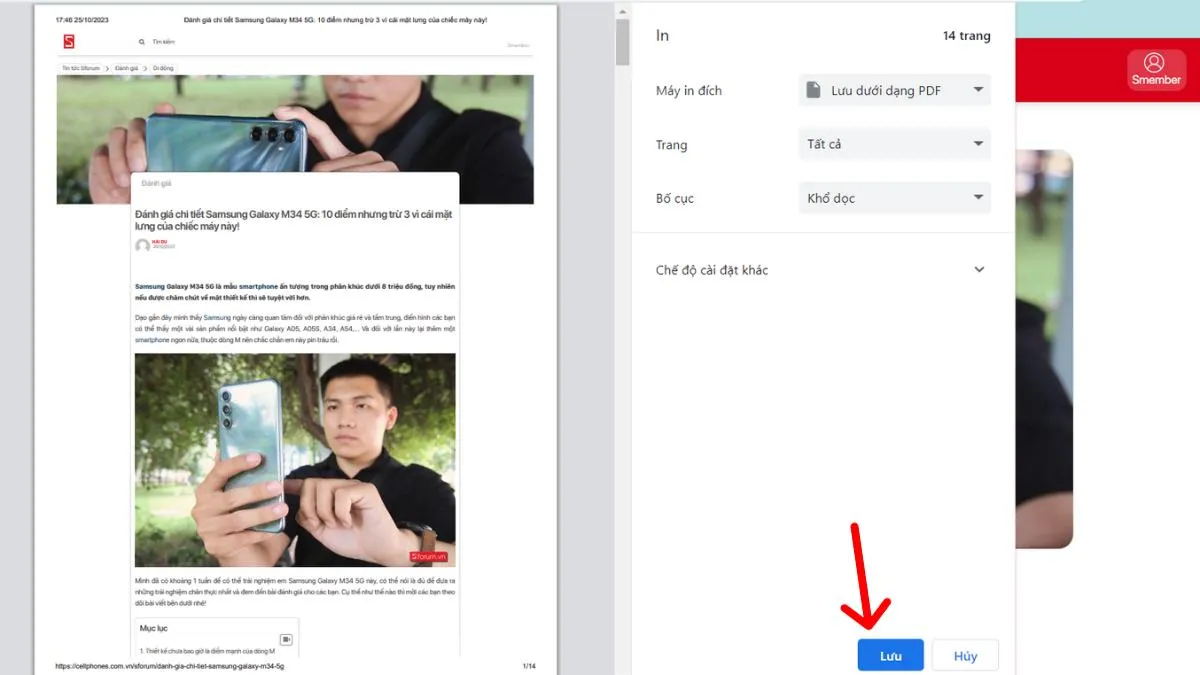The height and width of the screenshot is (675, 1200).
Task: Click the Tin tức Sforum breadcrumb in preview
Action: point(80,68)
